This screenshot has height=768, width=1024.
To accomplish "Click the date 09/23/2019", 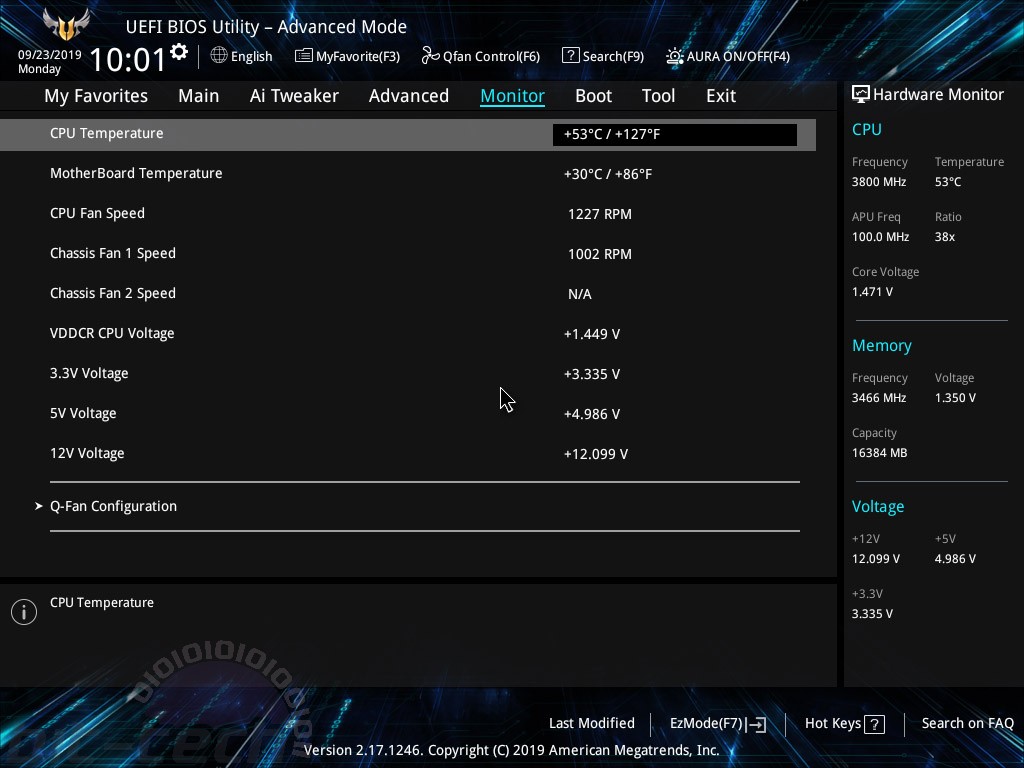I will (x=50, y=55).
